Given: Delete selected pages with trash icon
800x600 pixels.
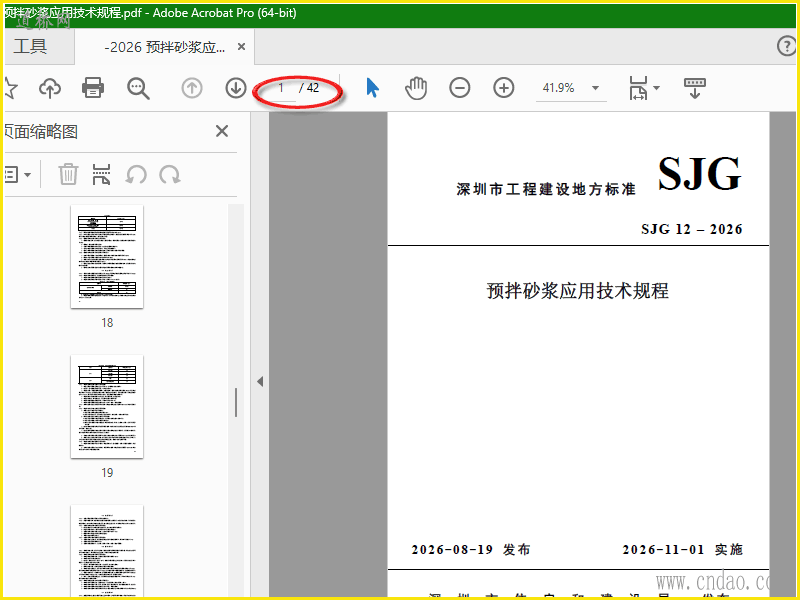Looking at the screenshot, I should [x=68, y=174].
